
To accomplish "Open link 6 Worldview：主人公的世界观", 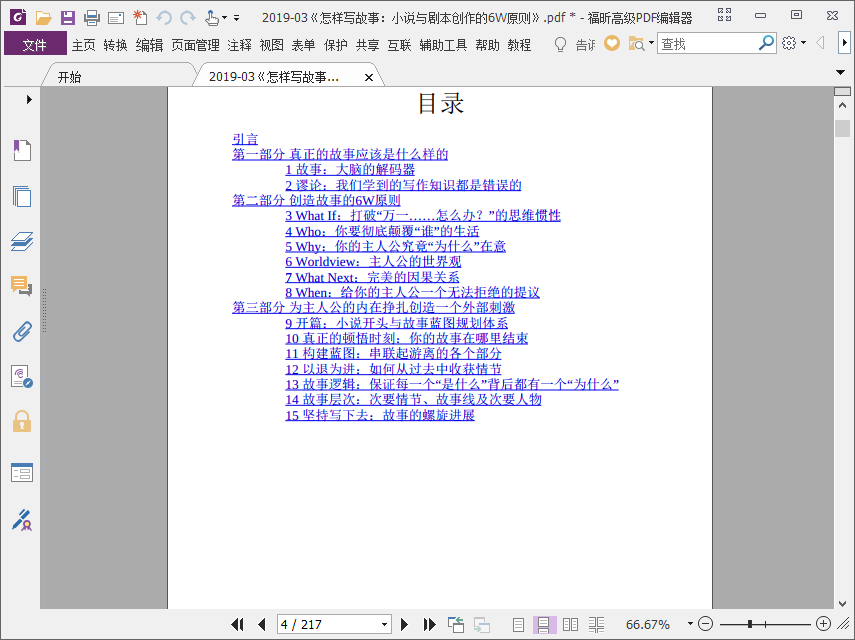I will 373,262.
